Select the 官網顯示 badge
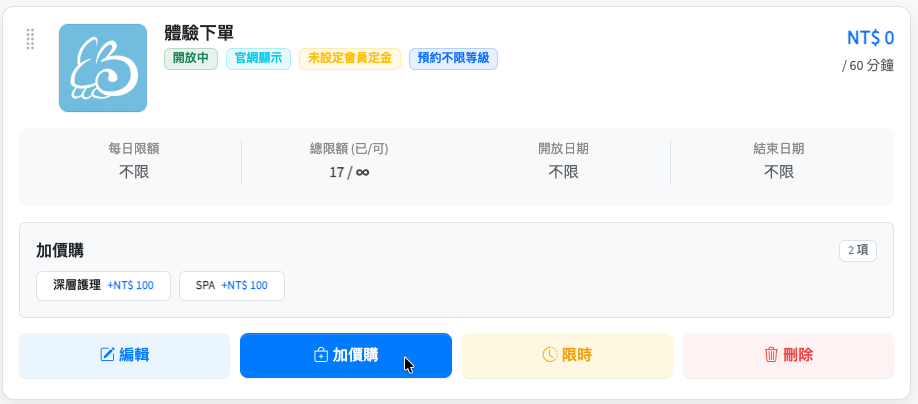918x404 pixels. point(258,59)
